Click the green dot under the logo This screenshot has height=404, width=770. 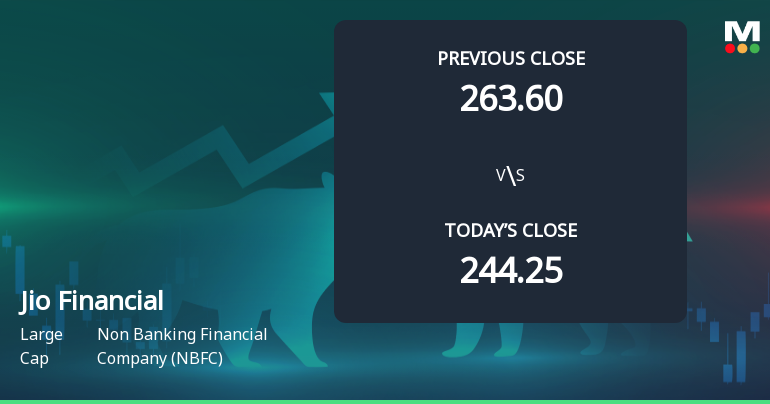click(754, 48)
